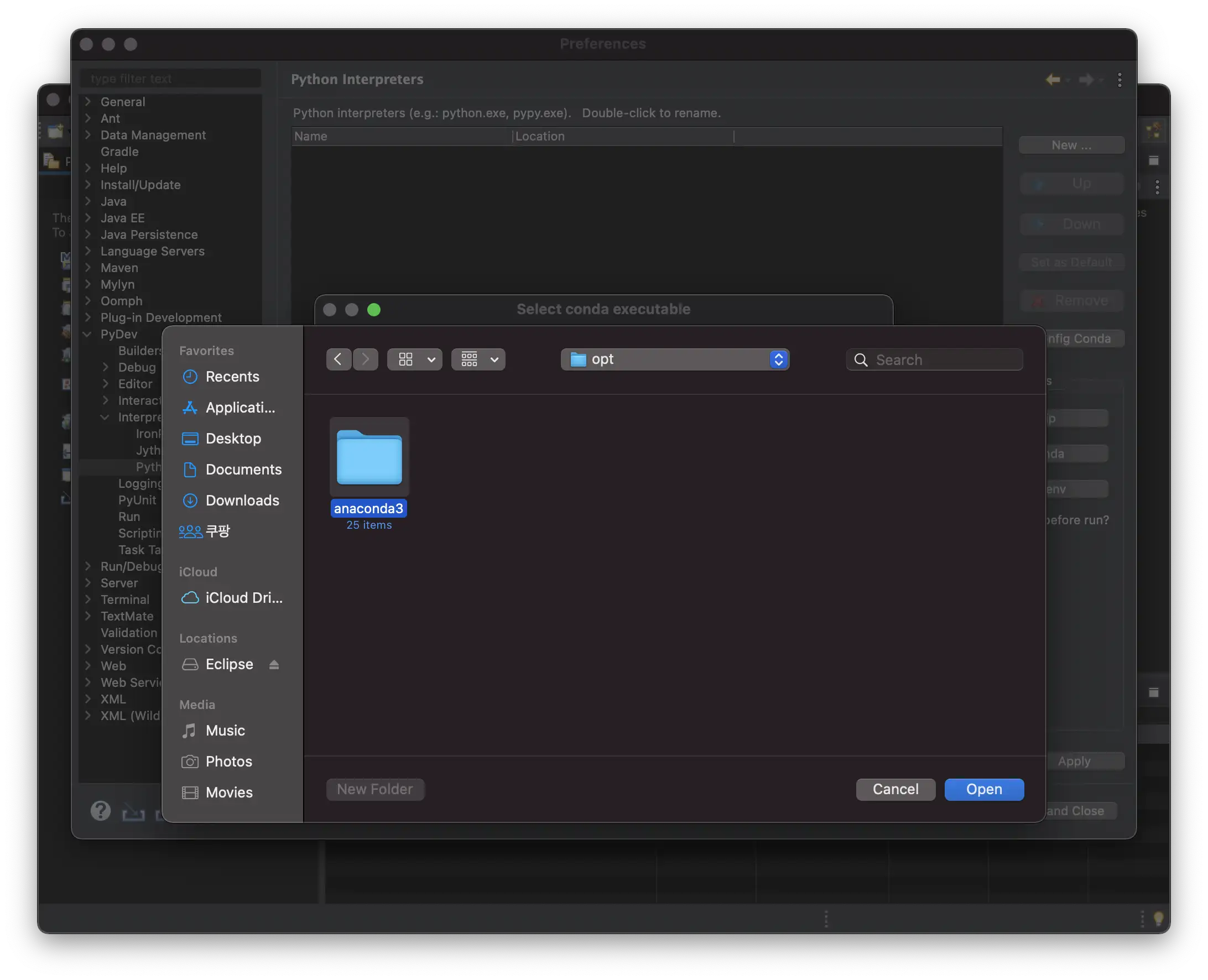Viewport: 1208px width, 980px height.
Task: Click the back navigation arrow
Action: tap(338, 359)
